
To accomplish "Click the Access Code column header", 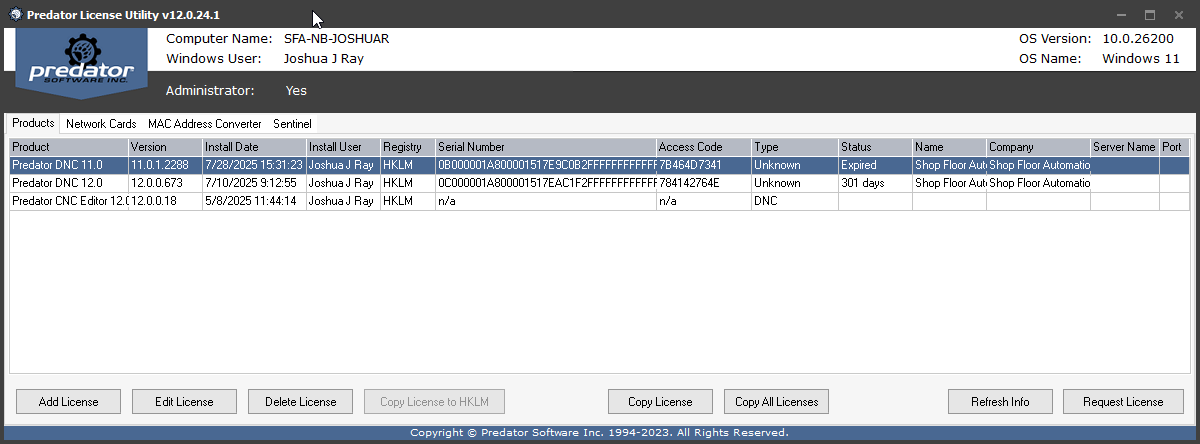I will 702,147.
